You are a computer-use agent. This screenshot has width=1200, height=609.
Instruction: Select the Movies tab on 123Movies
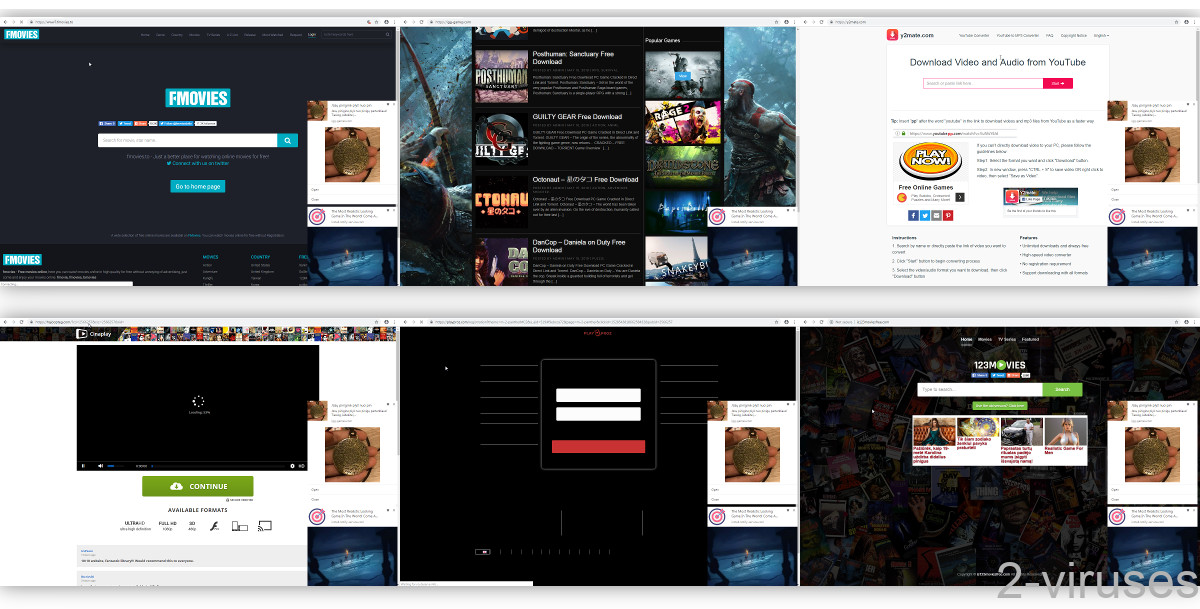(984, 340)
